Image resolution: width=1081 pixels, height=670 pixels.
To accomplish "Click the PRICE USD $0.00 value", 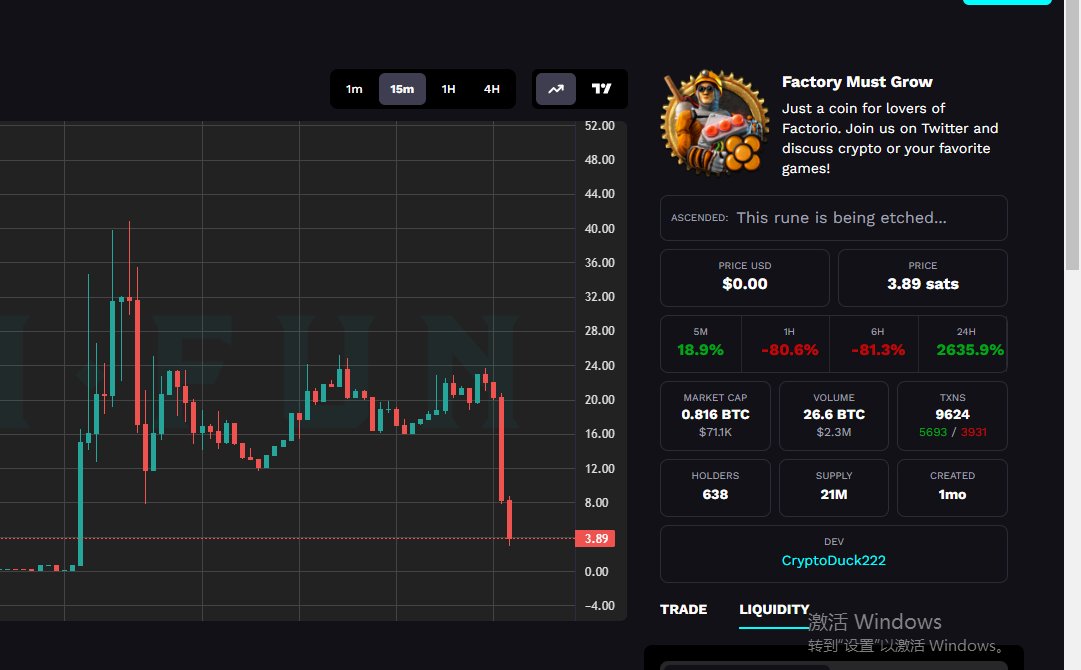I will pyautogui.click(x=745, y=284).
